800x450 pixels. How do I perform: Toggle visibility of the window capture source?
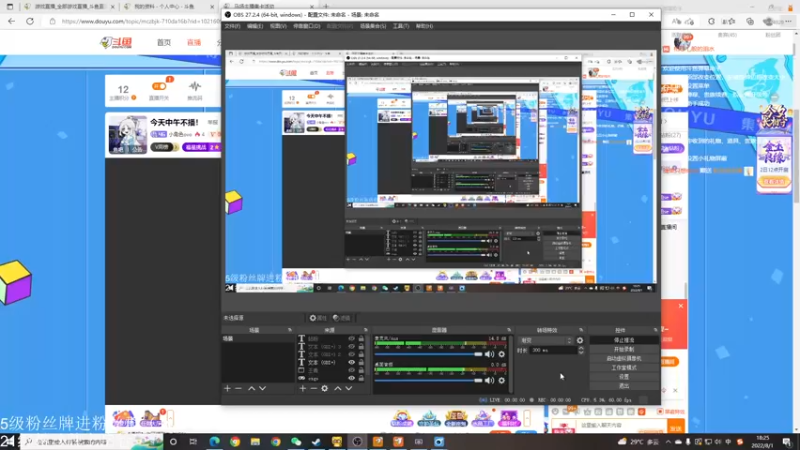[x=351, y=370]
